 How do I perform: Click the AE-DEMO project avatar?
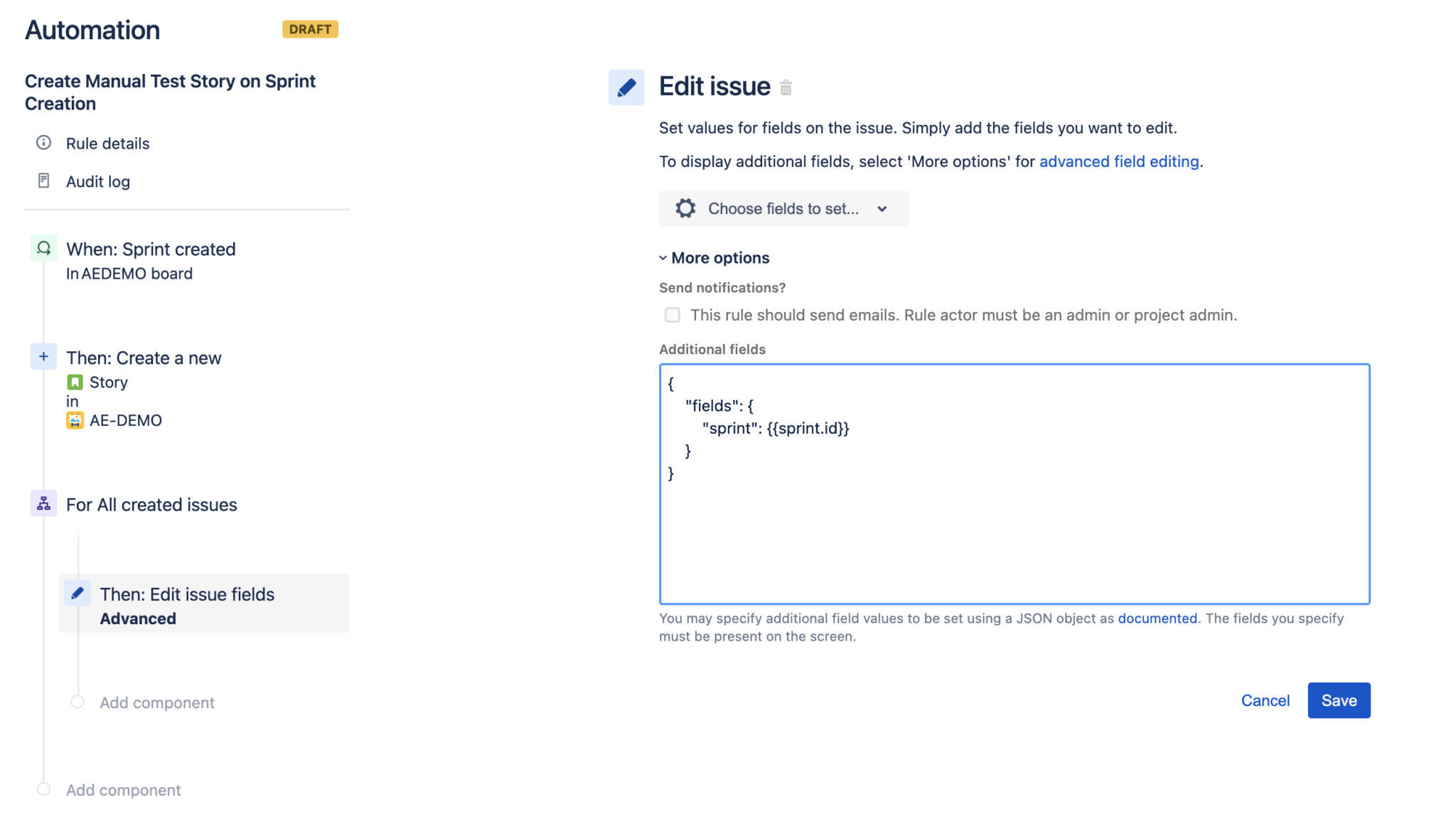point(76,419)
